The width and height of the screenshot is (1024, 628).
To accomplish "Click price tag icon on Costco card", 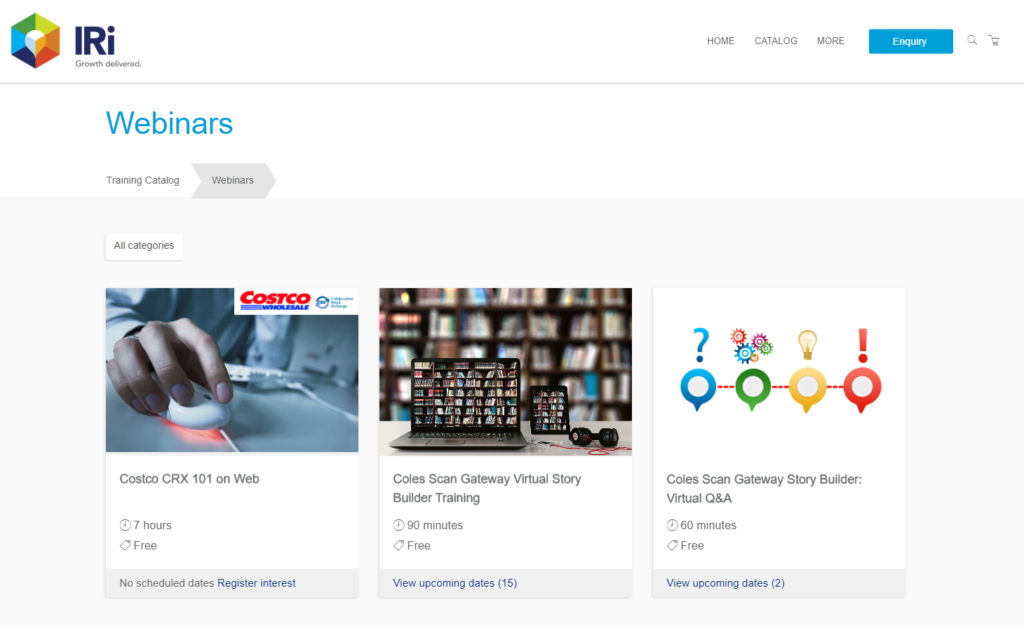I will [x=125, y=545].
